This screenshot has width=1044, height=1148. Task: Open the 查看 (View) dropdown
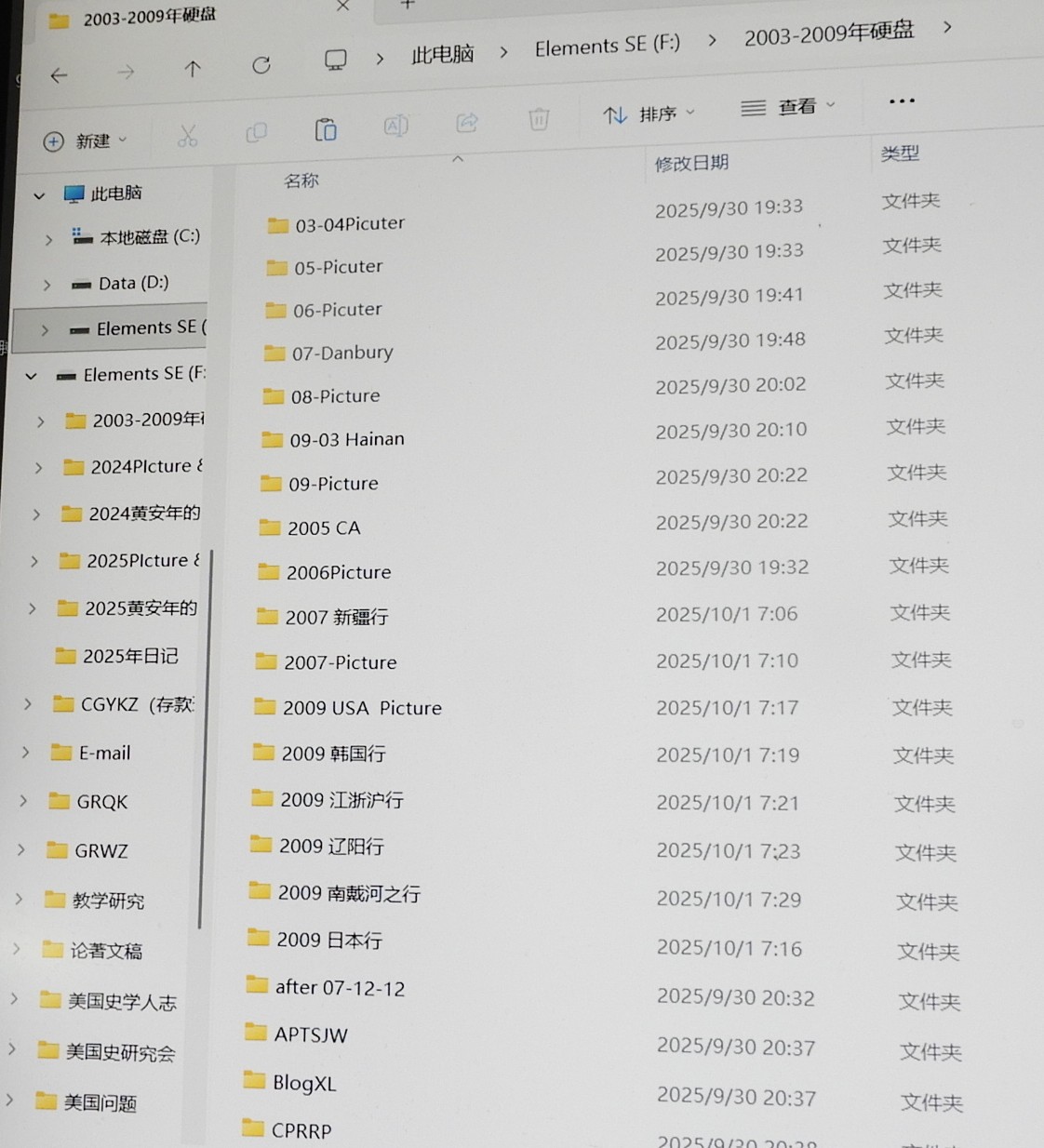coord(787,108)
